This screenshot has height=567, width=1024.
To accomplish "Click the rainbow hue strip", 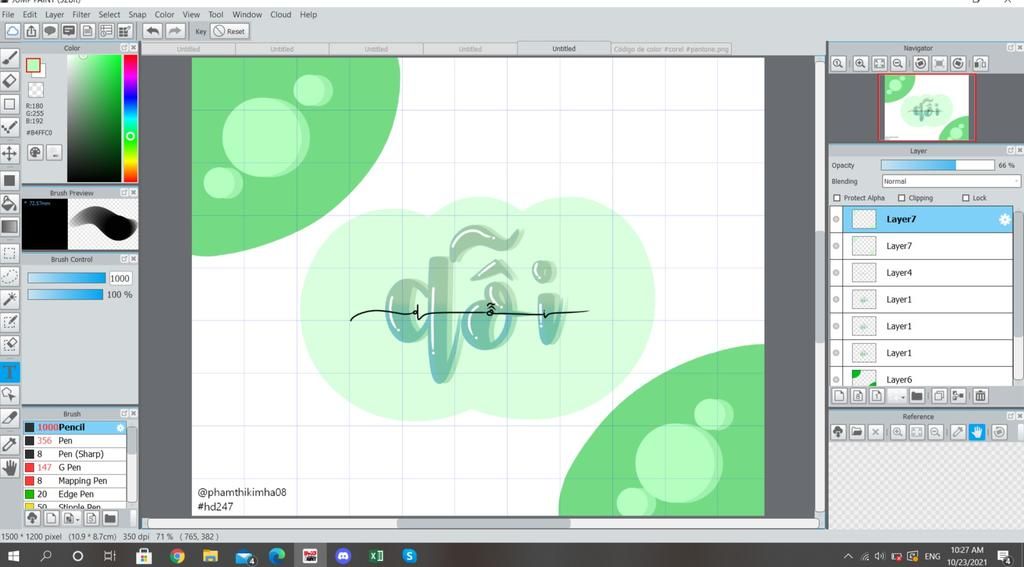I will pos(131,118).
